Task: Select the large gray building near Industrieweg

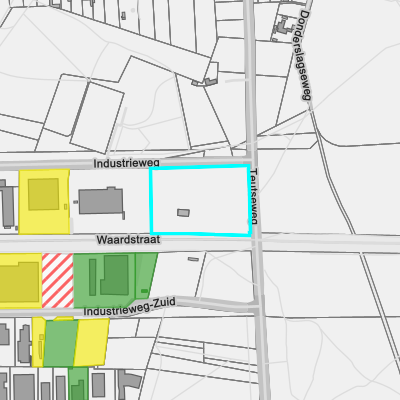Action: coord(101,201)
